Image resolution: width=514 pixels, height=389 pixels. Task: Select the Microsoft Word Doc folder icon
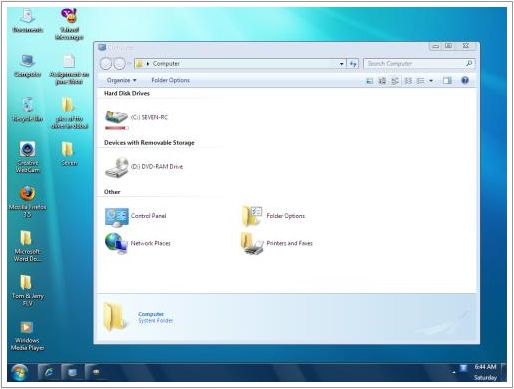(x=27, y=246)
